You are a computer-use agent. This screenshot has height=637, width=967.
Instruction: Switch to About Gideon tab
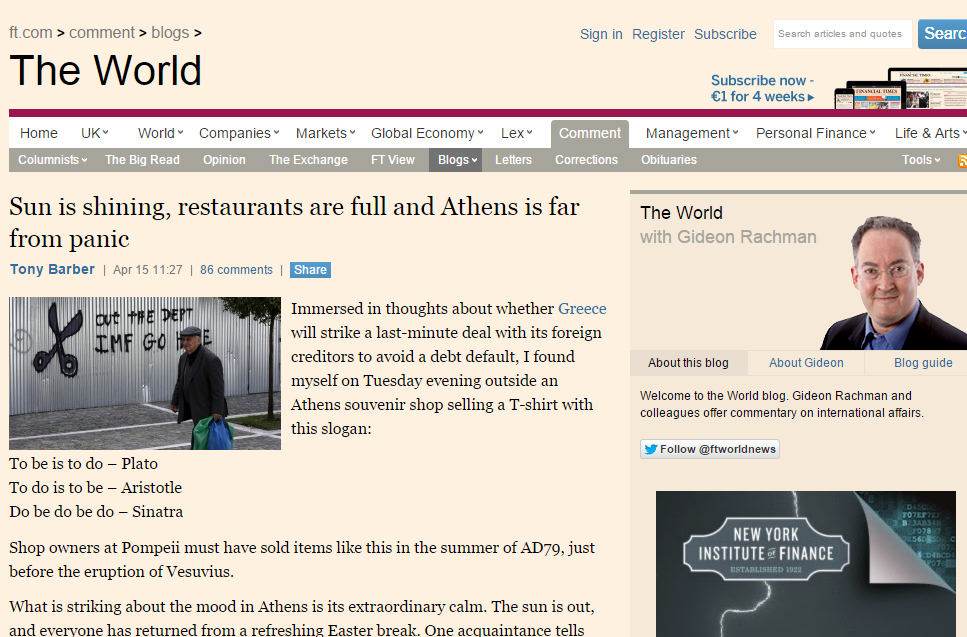click(806, 363)
